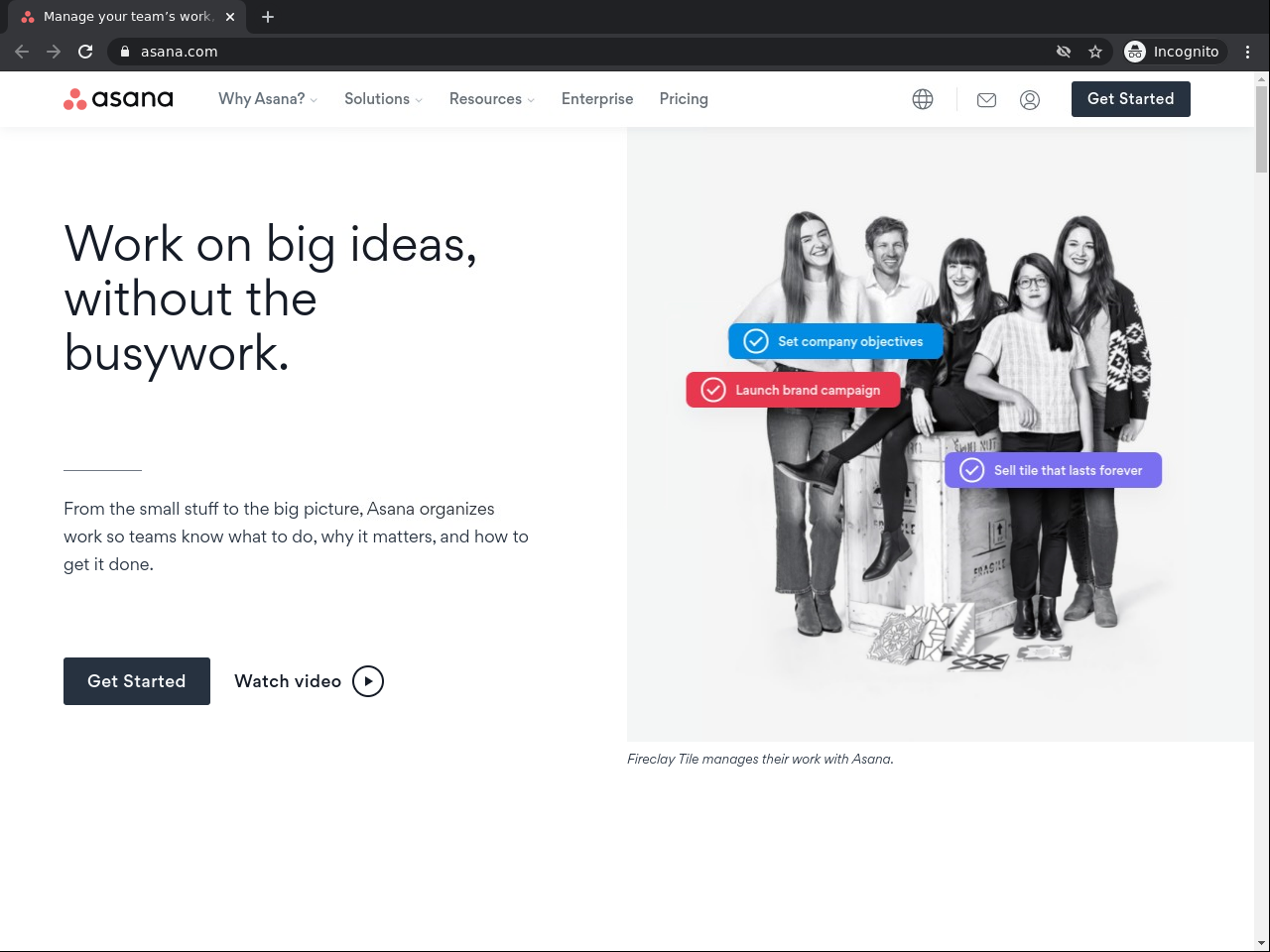Close the Manage your team's work tab
Image resolution: width=1270 pixels, height=952 pixels.
coord(230,17)
